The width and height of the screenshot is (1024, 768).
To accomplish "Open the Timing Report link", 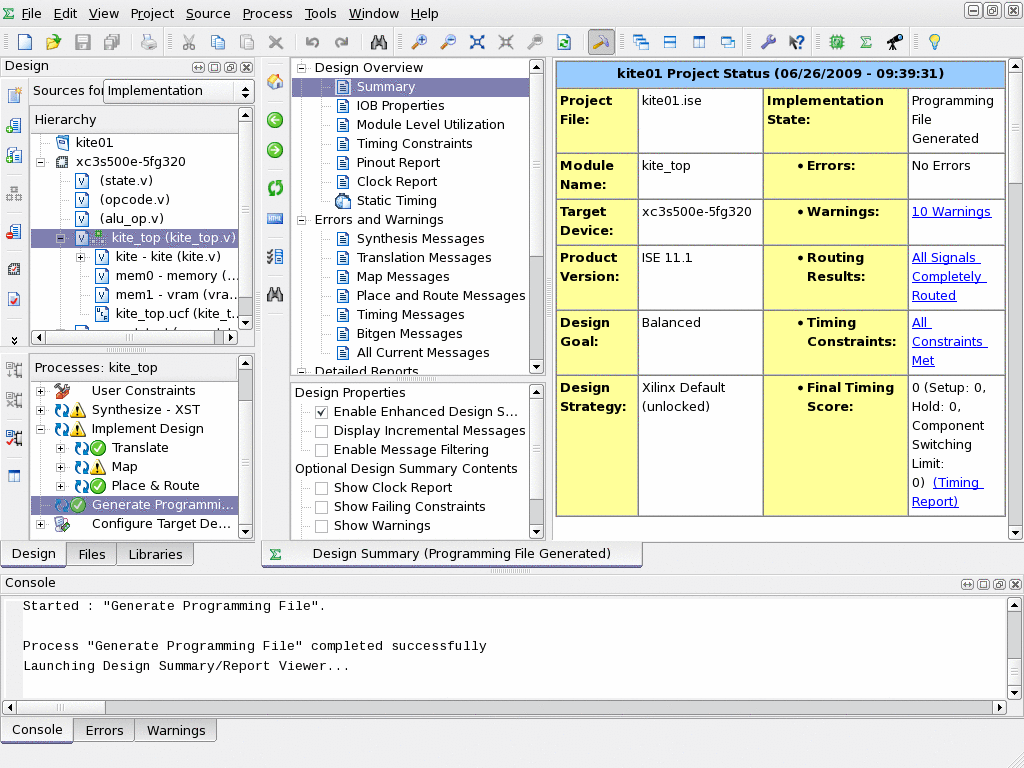I will point(947,492).
